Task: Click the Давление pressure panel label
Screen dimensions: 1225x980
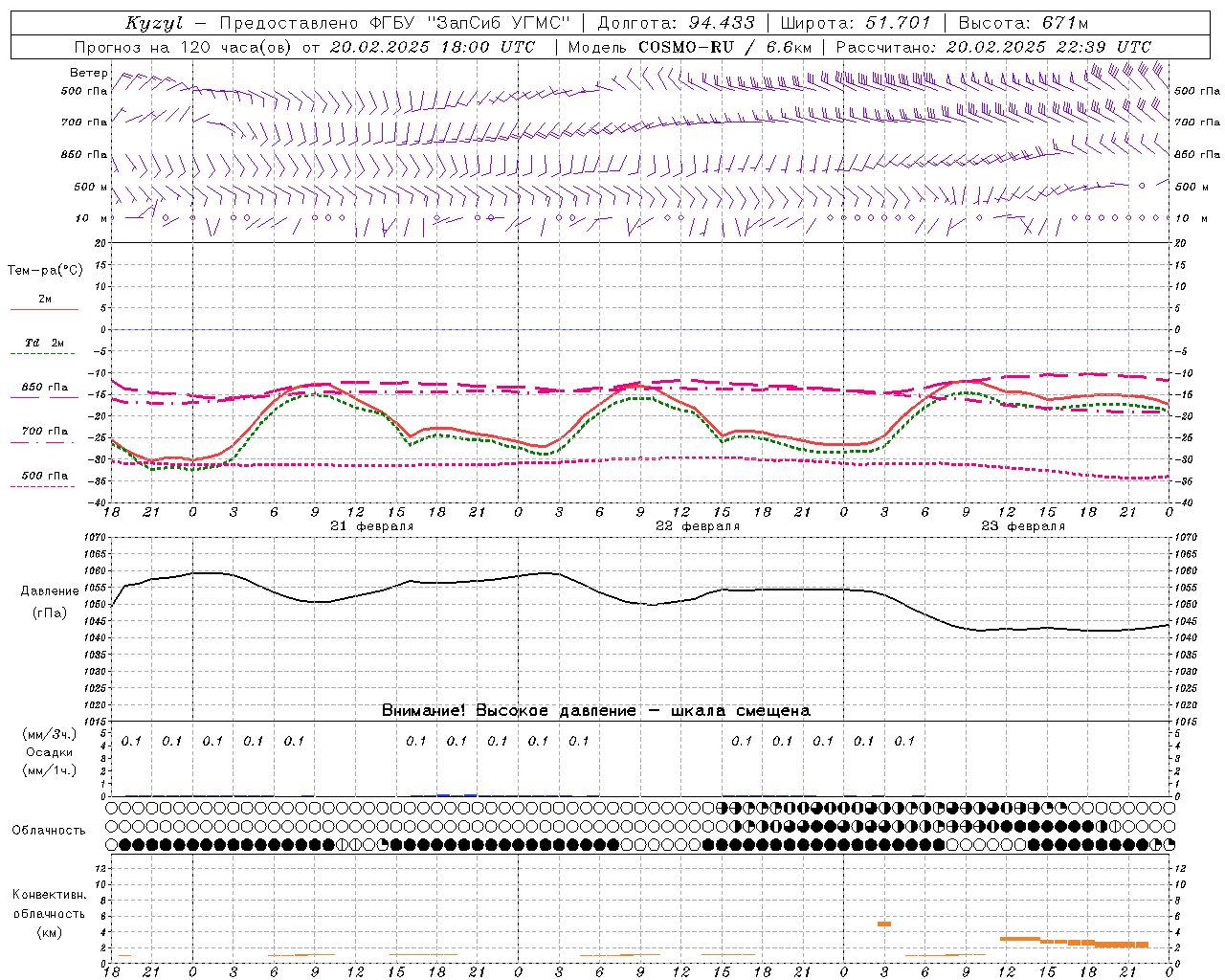Action: coord(50,591)
